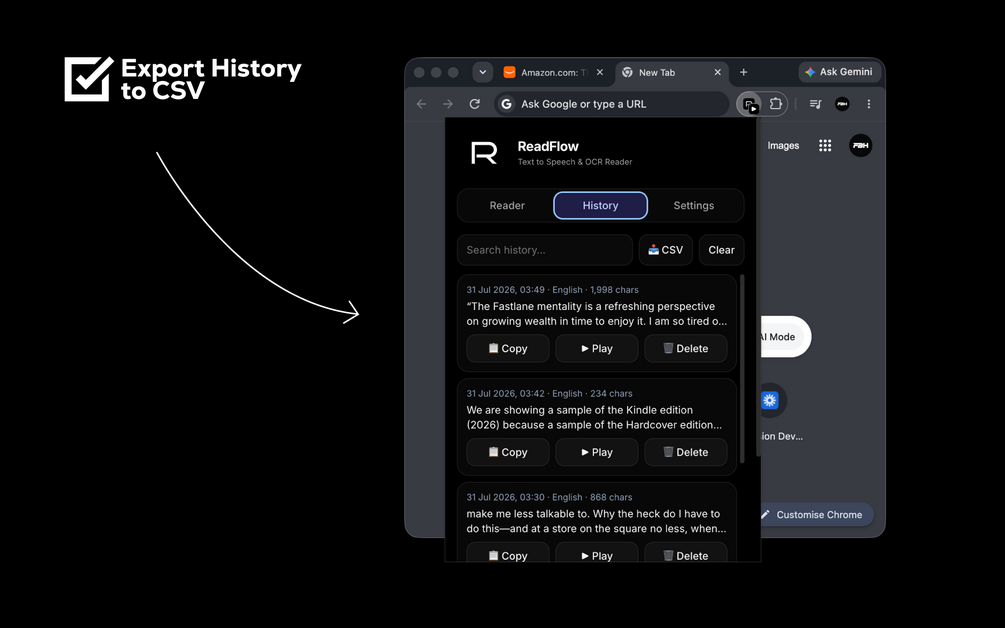1005x628 pixels.
Task: Close the Amazon.com tab
Action: (600, 72)
